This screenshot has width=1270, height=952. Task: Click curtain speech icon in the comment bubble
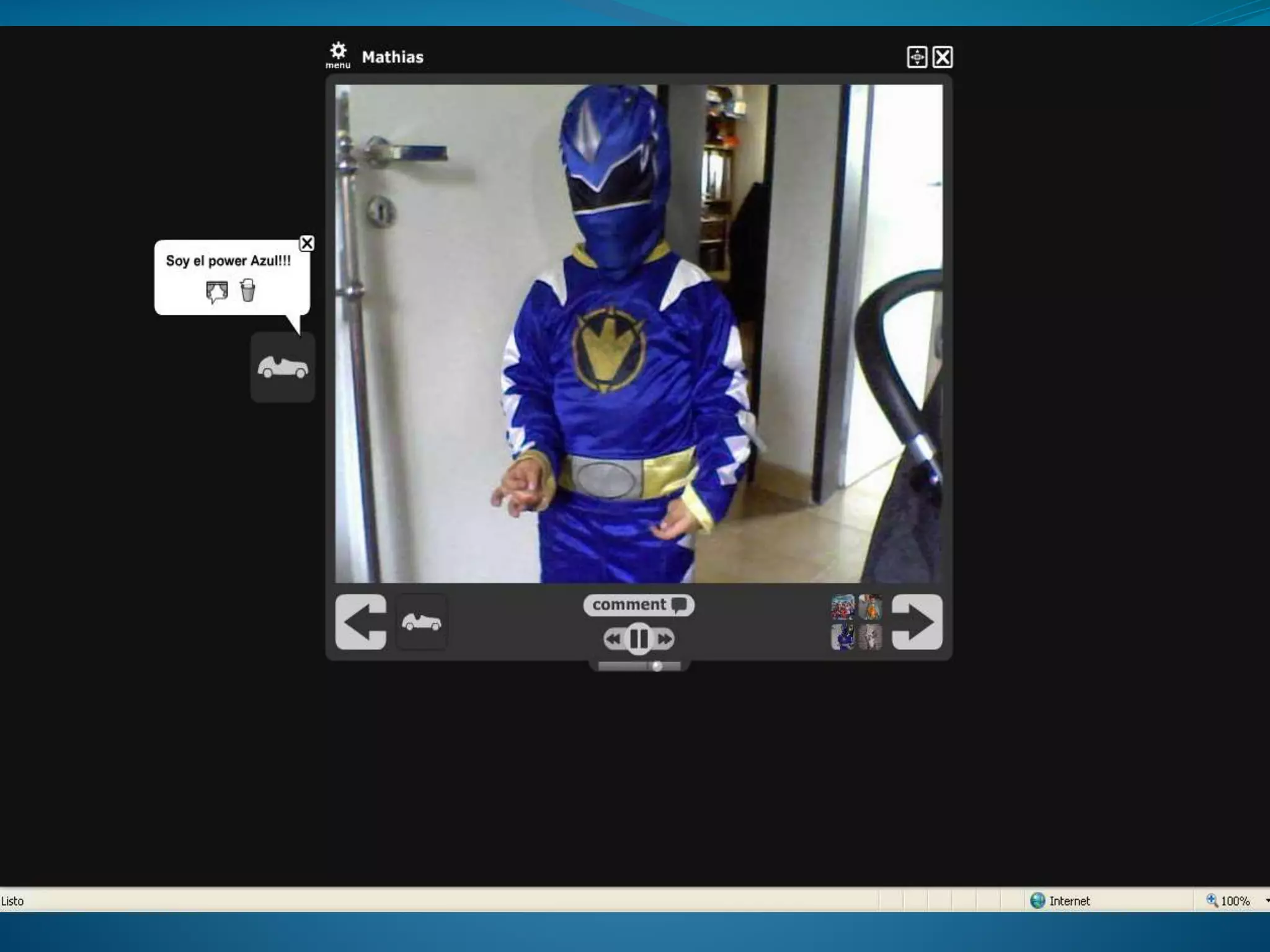(x=216, y=291)
